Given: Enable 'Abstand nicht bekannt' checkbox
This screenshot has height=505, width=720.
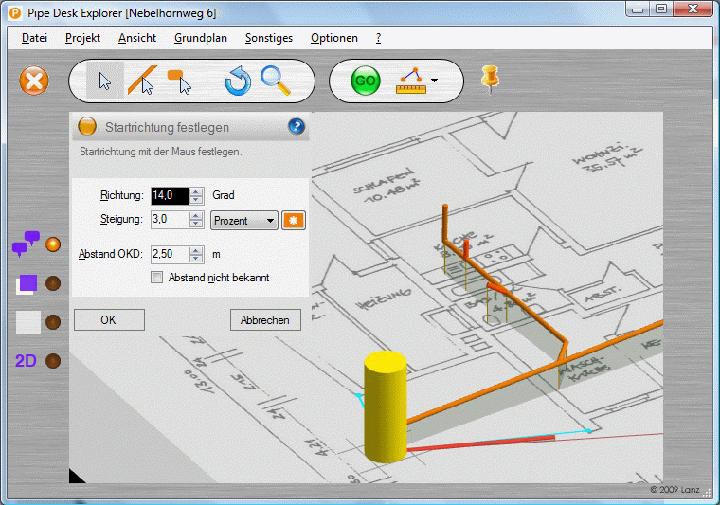Looking at the screenshot, I should tap(156, 277).
